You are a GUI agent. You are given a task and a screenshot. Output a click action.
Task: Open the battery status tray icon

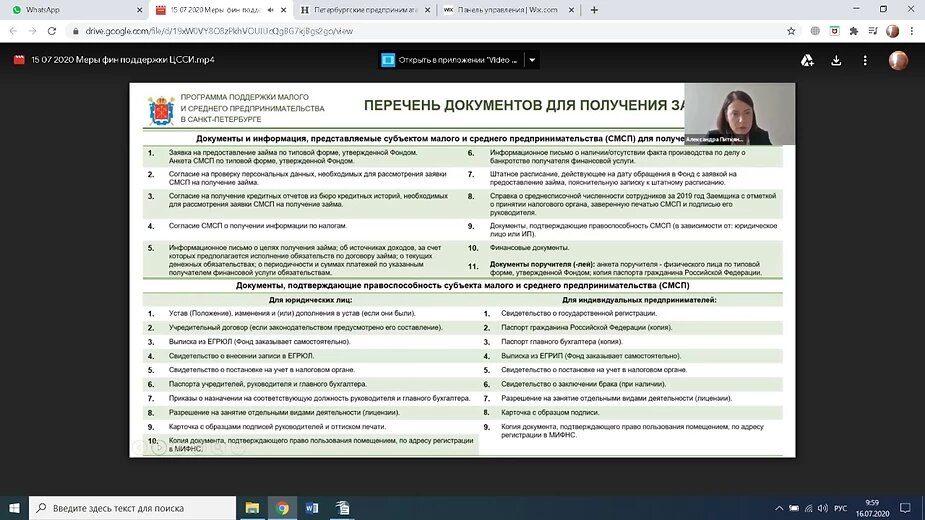[x=794, y=508]
